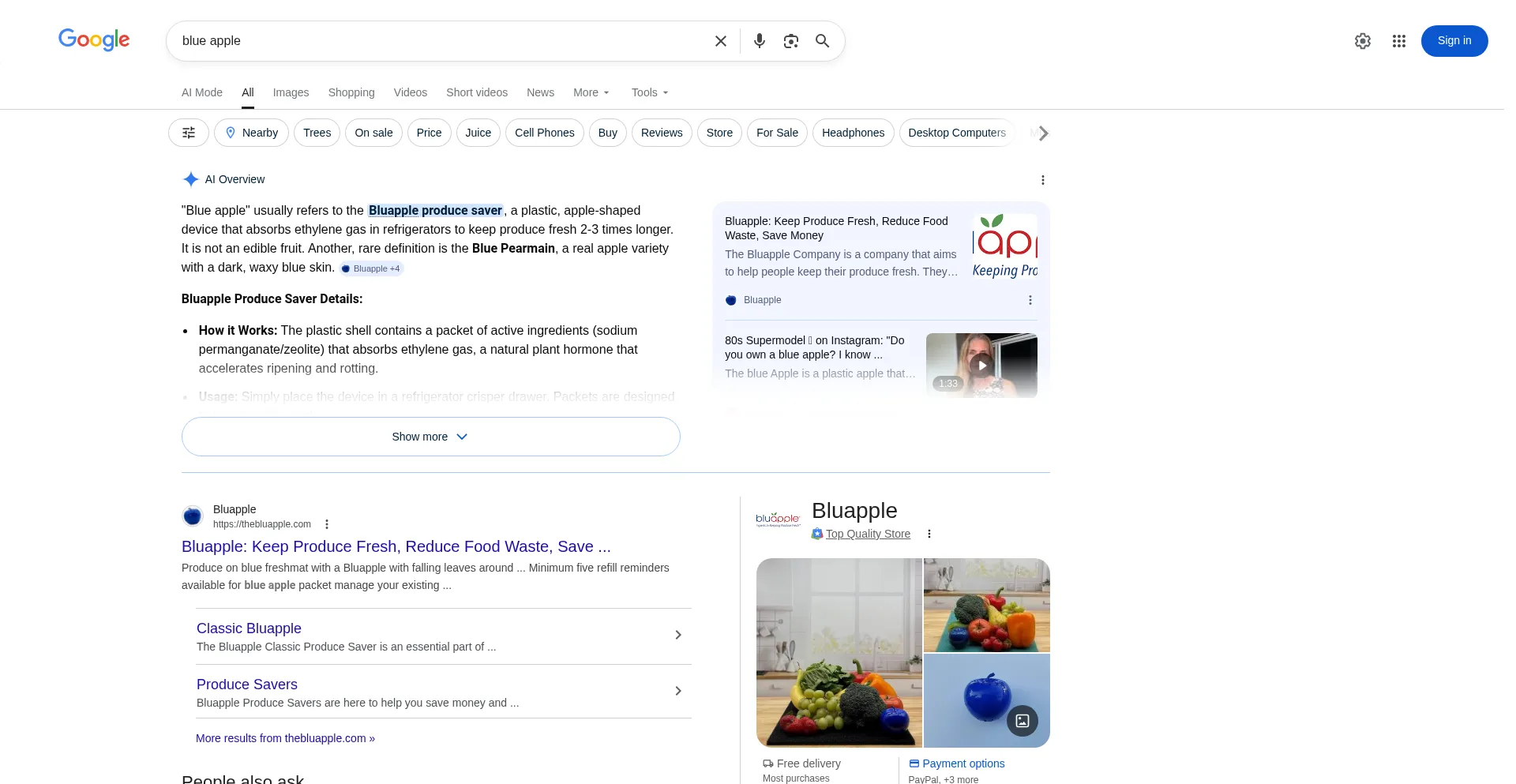Open the Bluapple +4 sources chip
Image resolution: width=1516 pixels, height=784 pixels.
pos(372,268)
